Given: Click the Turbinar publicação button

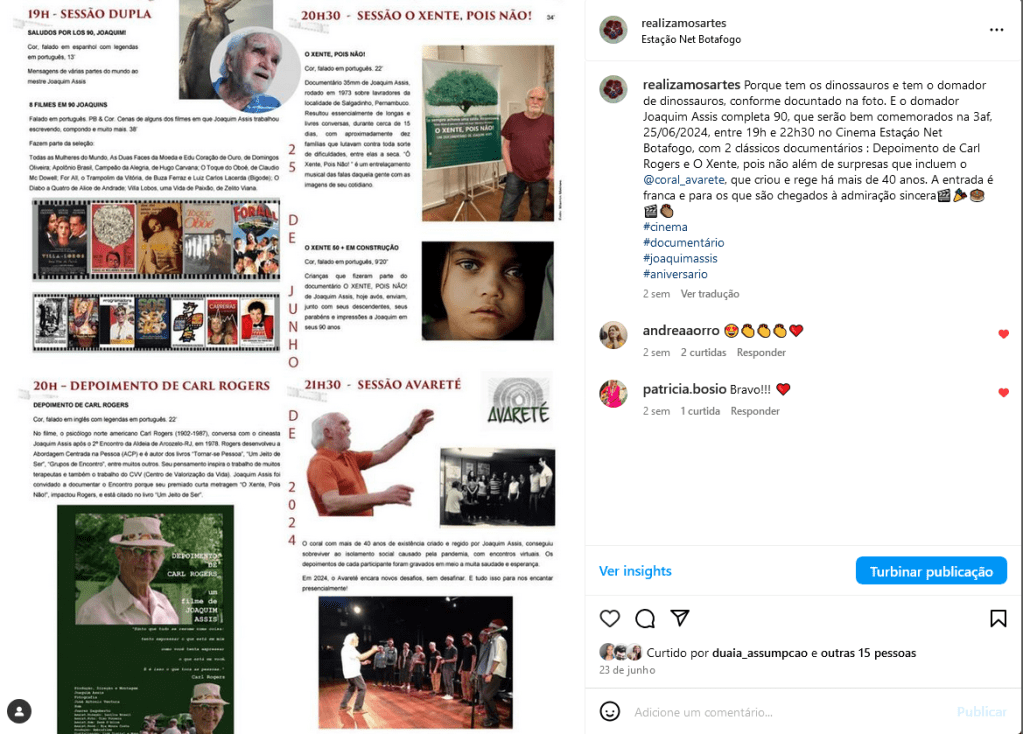Looking at the screenshot, I should (x=931, y=571).
